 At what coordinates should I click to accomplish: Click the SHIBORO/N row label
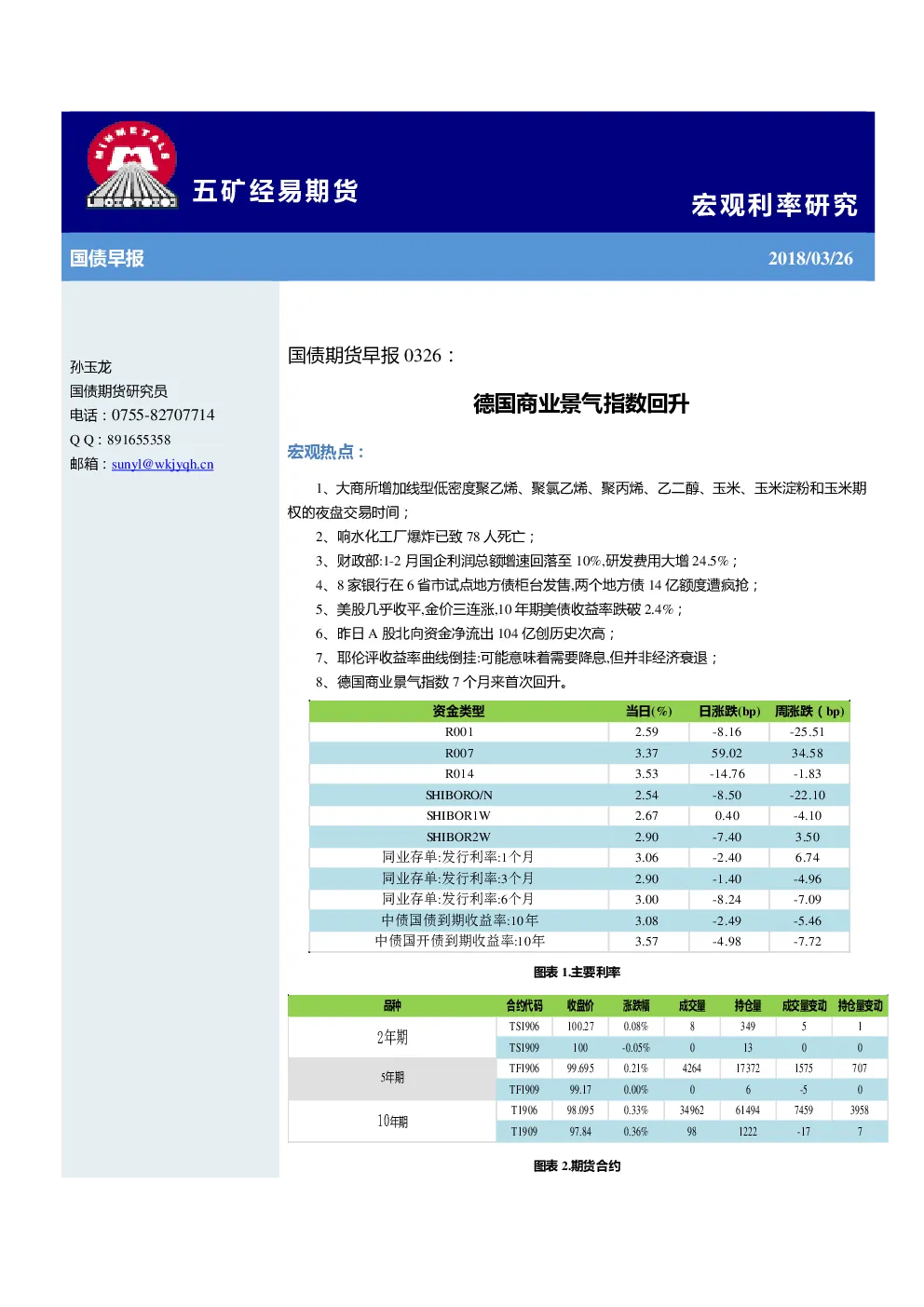[x=459, y=795]
